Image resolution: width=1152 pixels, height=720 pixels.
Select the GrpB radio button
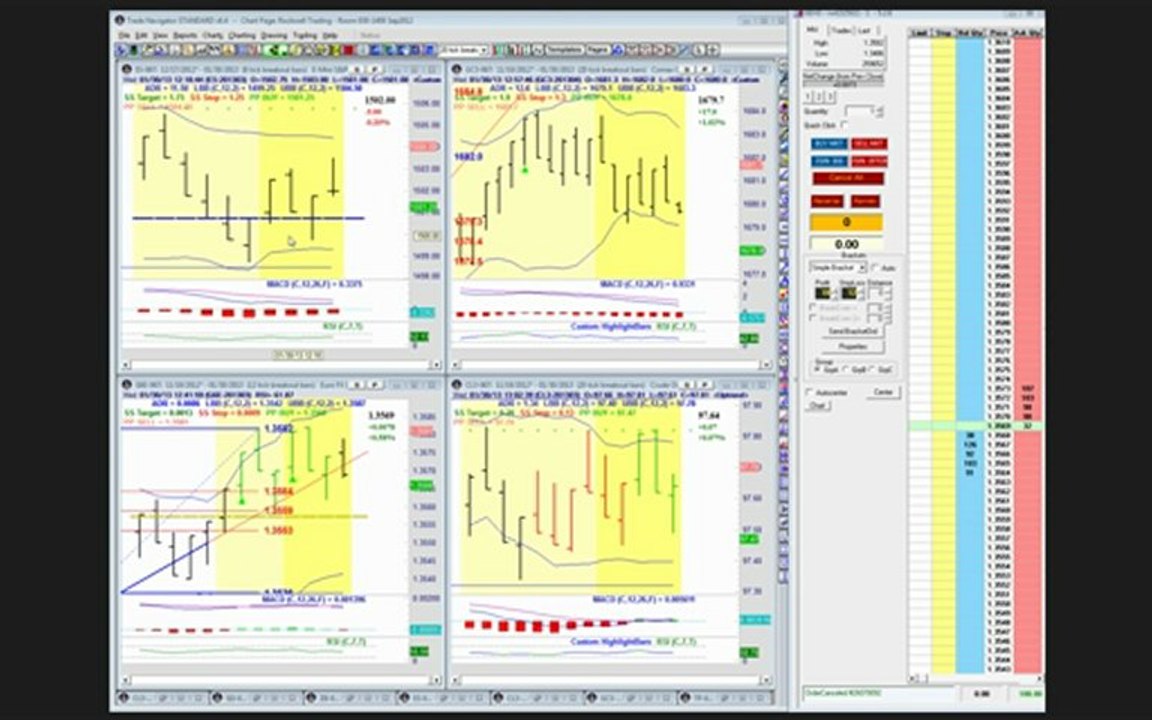[x=846, y=370]
